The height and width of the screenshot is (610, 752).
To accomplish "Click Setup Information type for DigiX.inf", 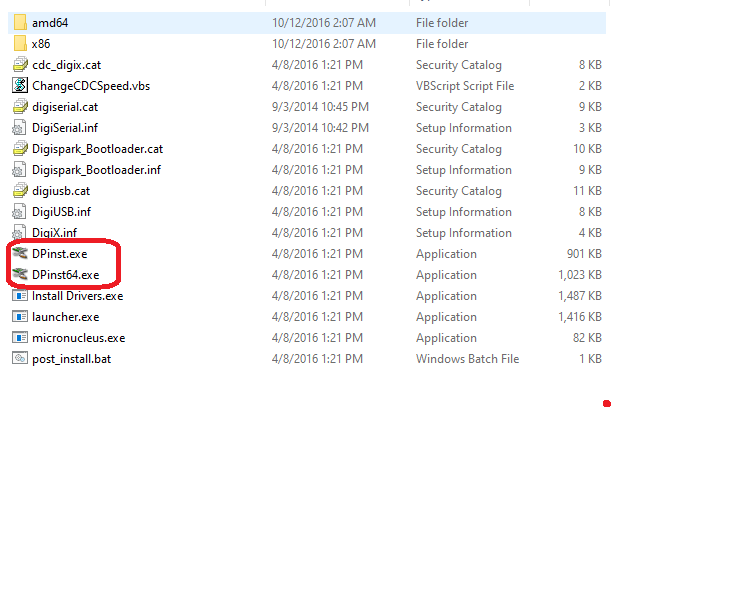I will point(464,233).
